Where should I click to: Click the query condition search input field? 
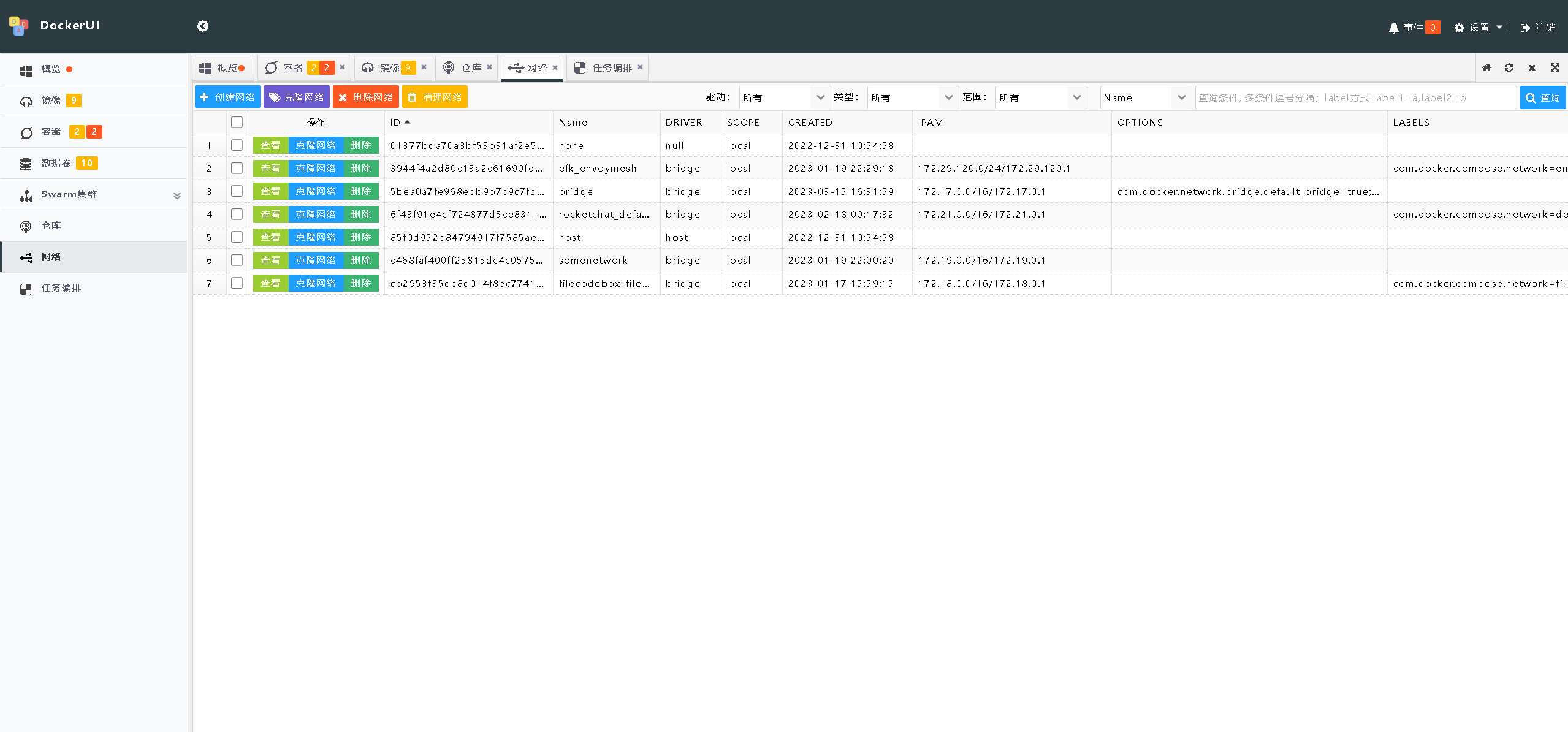[x=1355, y=97]
